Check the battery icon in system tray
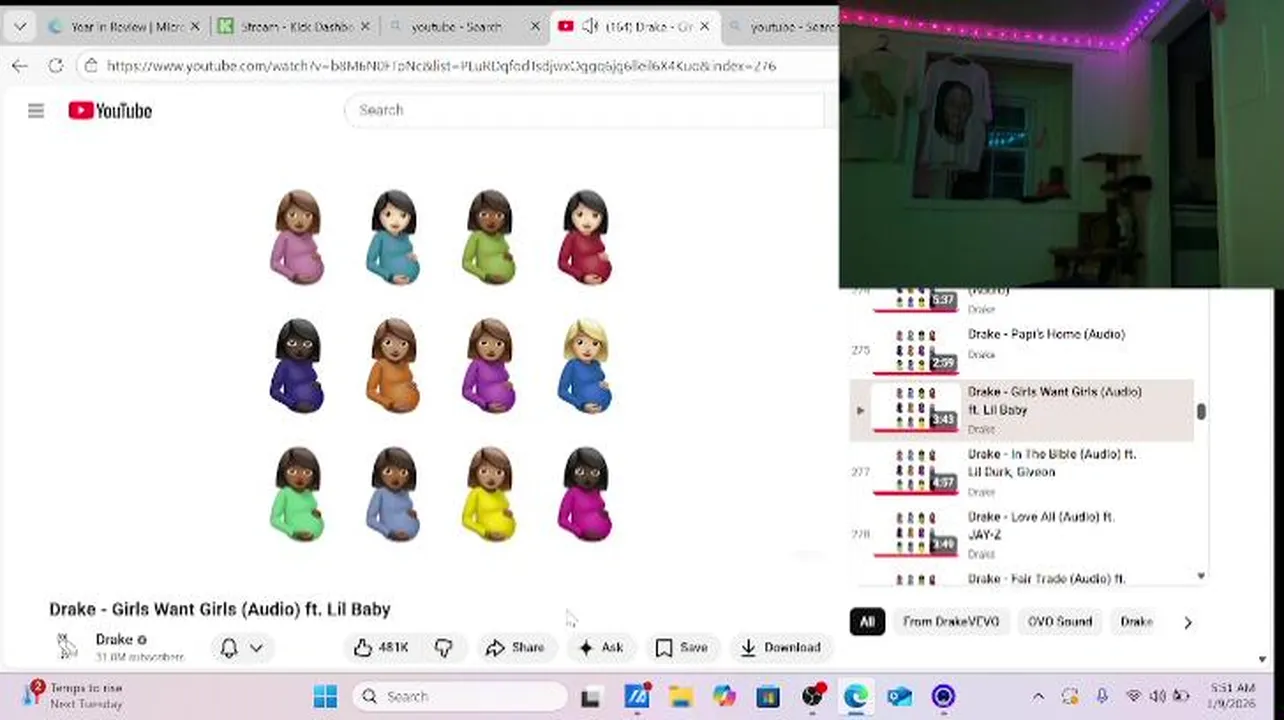 tap(1181, 697)
